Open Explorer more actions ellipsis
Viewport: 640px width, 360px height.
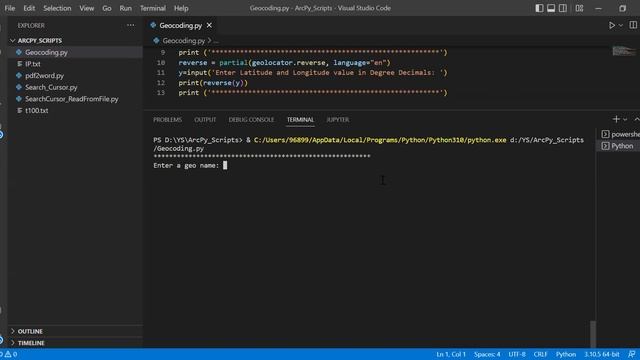click(x=131, y=25)
